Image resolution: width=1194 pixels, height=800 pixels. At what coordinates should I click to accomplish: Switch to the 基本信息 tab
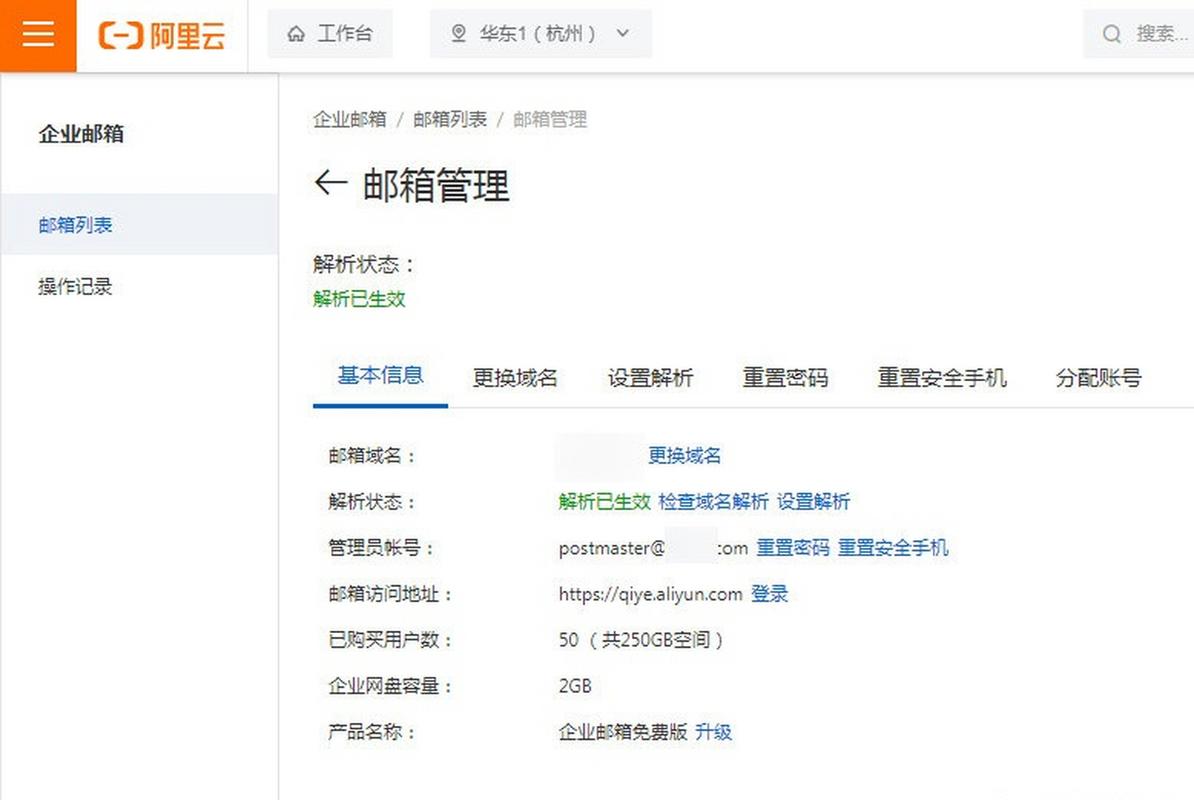point(380,376)
